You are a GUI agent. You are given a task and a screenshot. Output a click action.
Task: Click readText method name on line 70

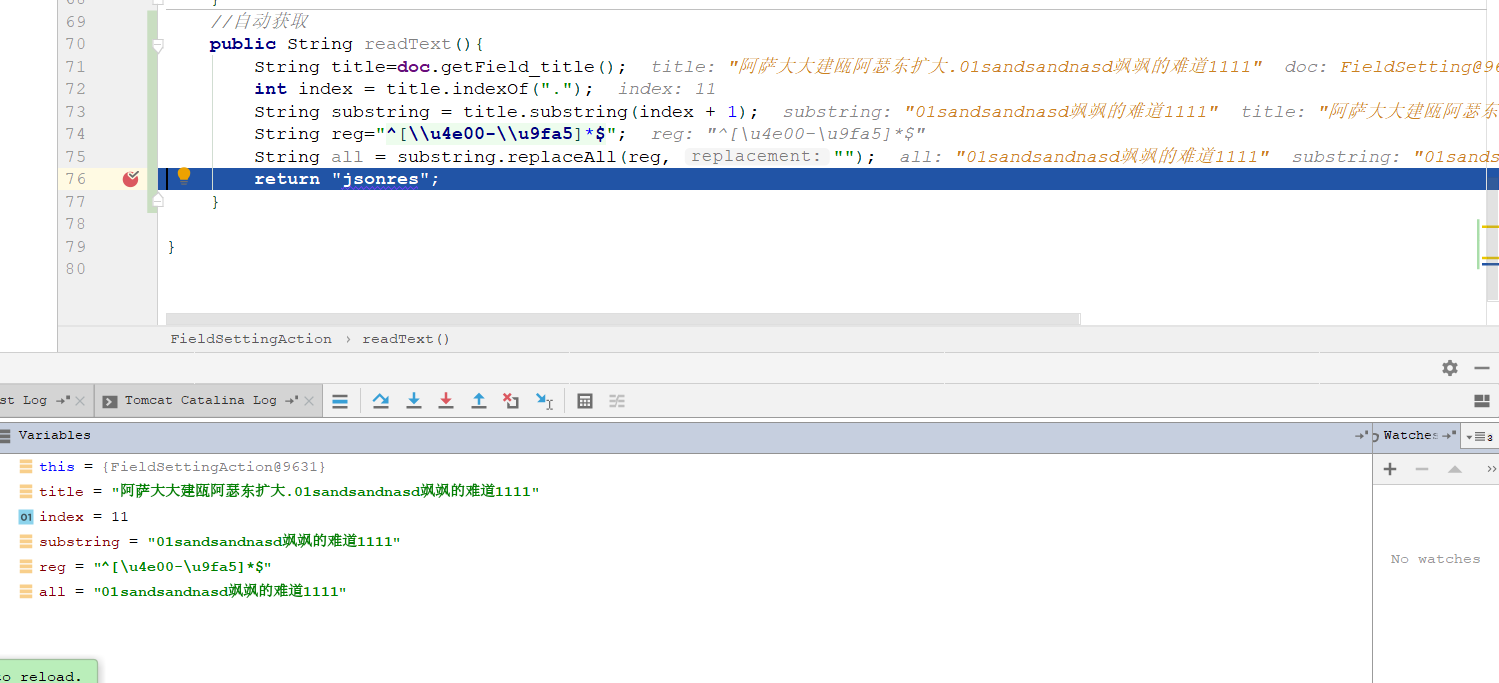point(409,44)
